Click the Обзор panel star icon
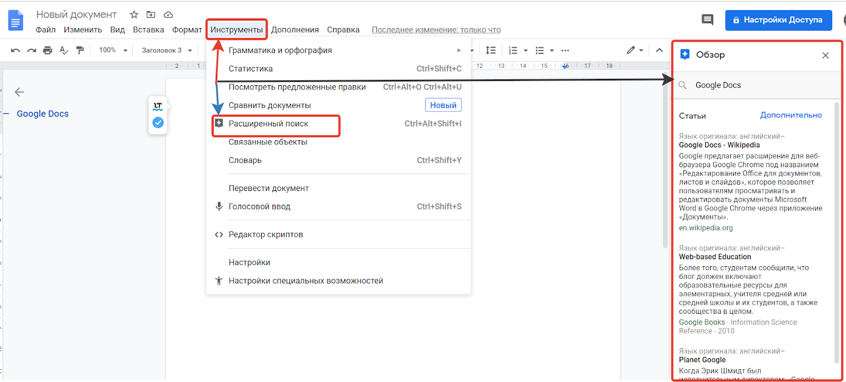This screenshot has width=846, height=382. click(x=685, y=54)
